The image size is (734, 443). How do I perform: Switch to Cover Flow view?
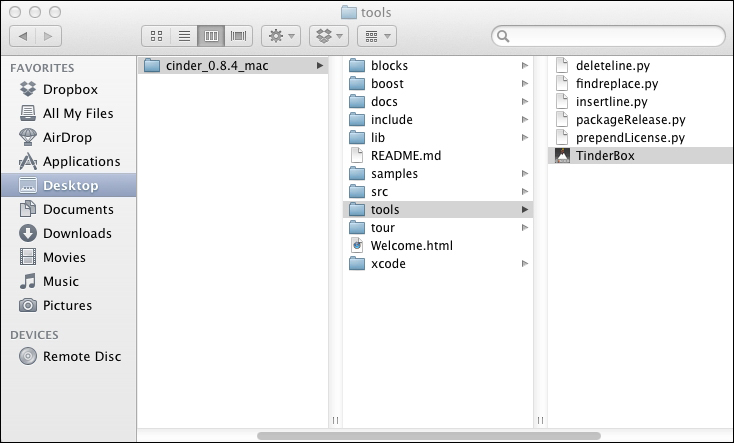point(239,36)
